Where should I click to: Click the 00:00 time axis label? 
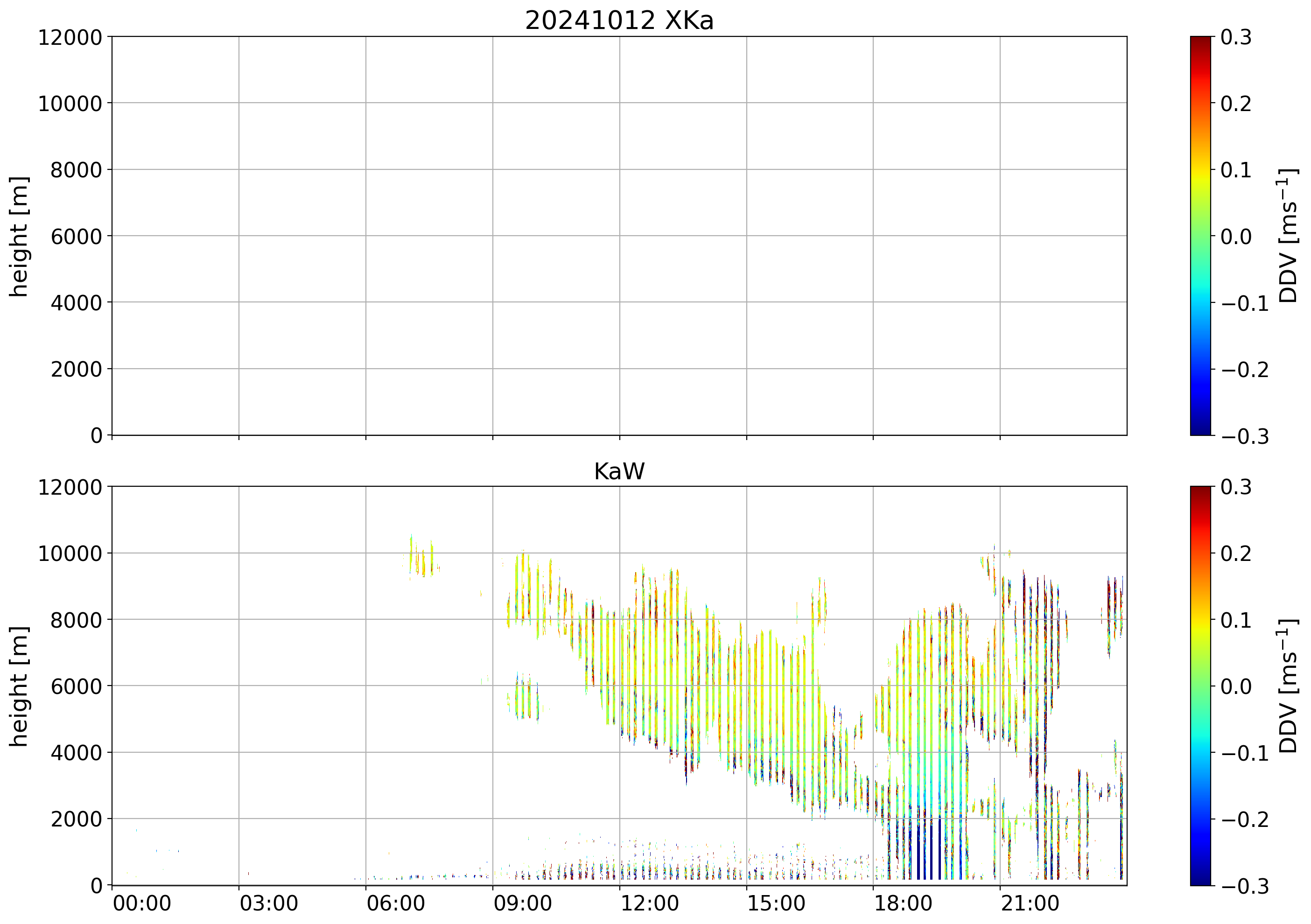click(141, 904)
